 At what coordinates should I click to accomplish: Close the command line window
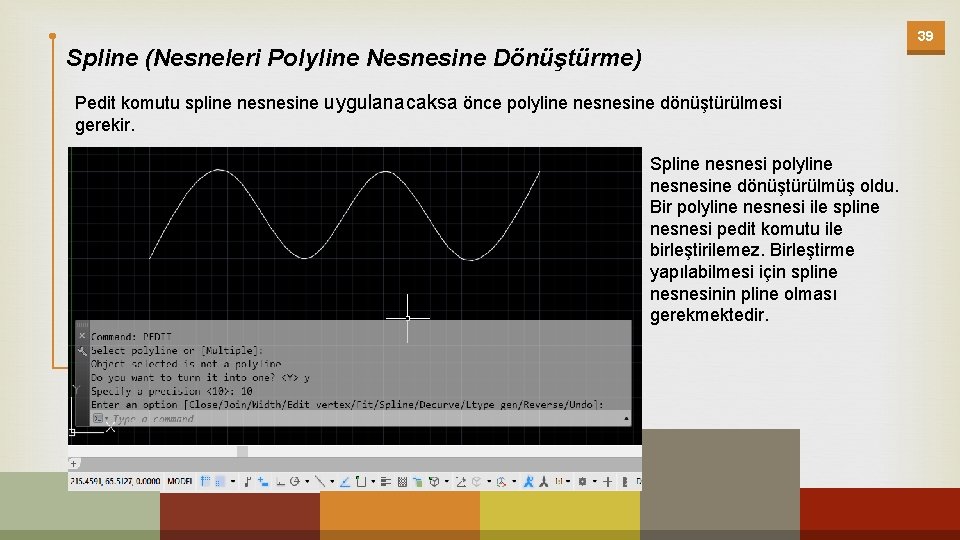click(82, 336)
